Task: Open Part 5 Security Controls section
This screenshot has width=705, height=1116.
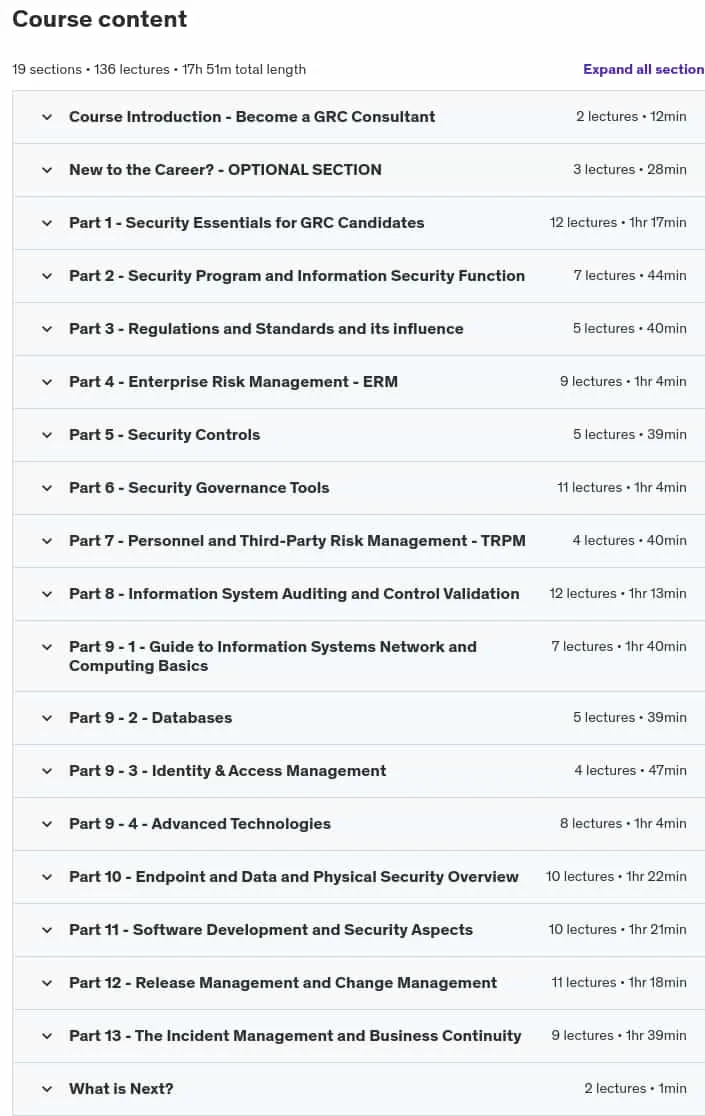Action: point(359,435)
